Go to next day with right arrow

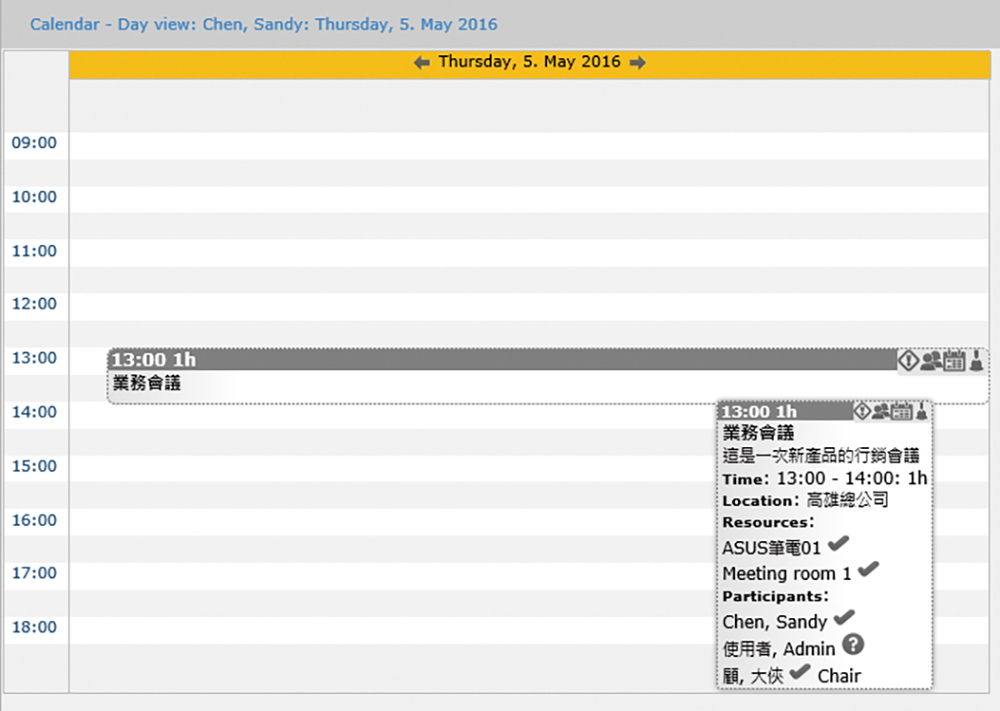point(637,62)
